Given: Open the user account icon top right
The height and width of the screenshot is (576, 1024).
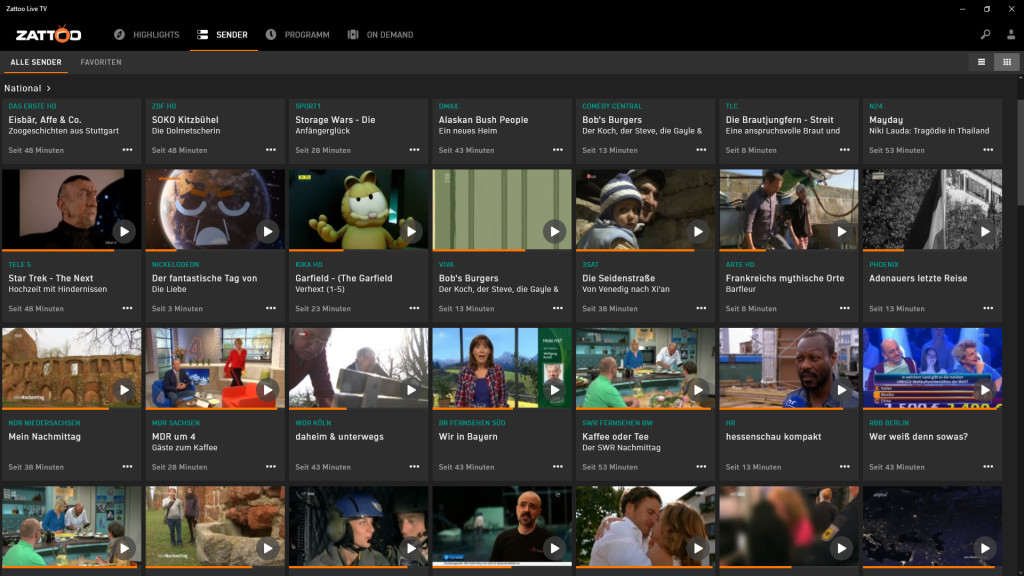Looking at the screenshot, I should (x=1012, y=33).
